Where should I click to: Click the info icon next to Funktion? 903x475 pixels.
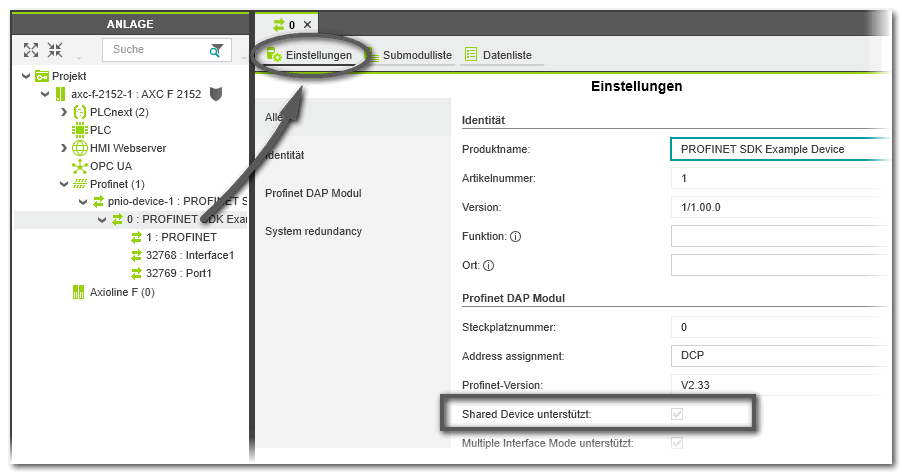click(516, 237)
